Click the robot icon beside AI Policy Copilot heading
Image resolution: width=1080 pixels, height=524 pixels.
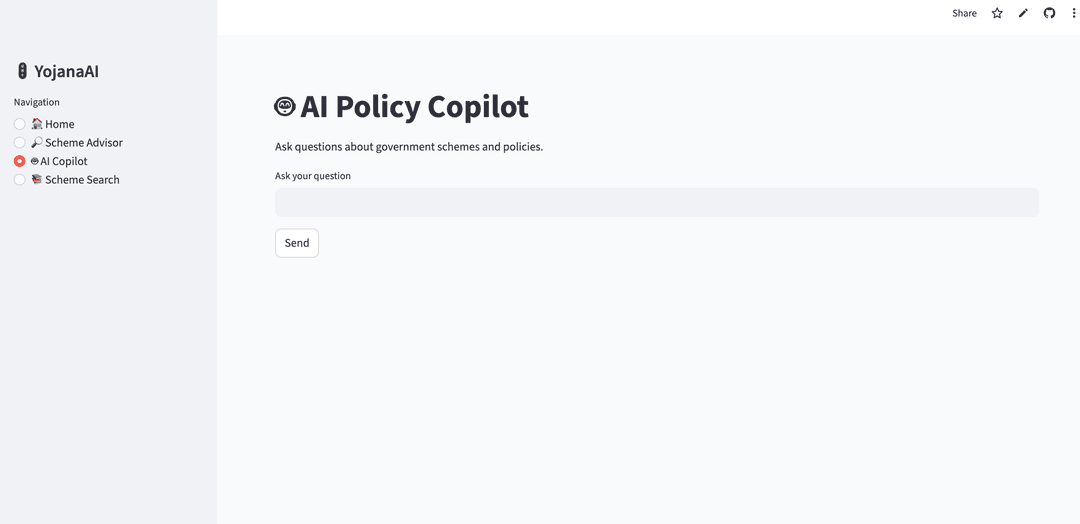(x=285, y=106)
